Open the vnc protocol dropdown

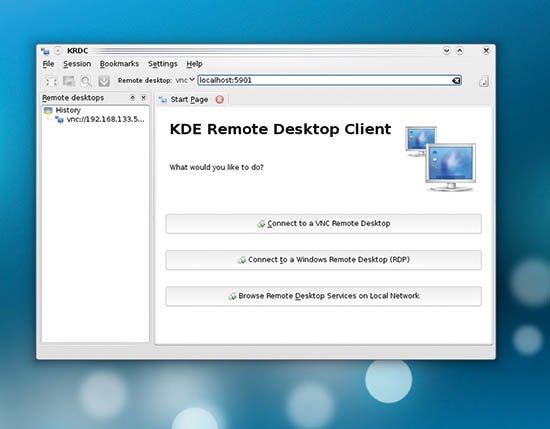click(x=185, y=80)
